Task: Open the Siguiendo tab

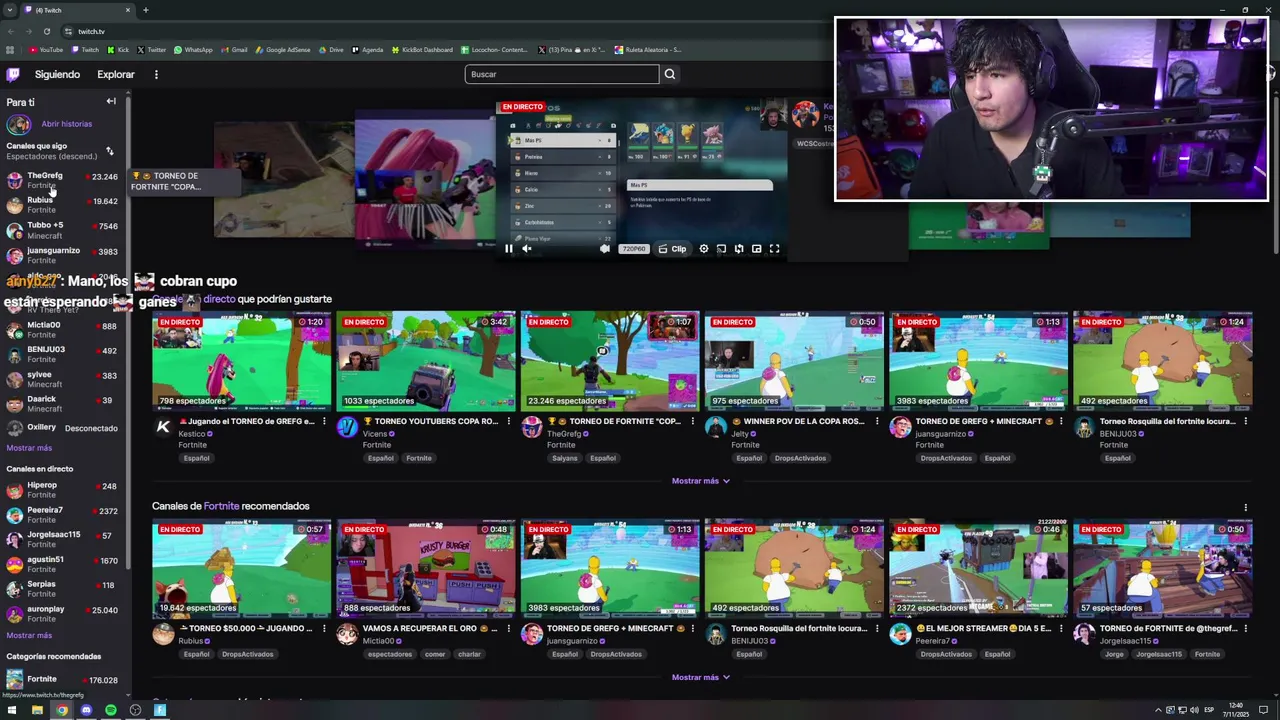Action: 57,74
